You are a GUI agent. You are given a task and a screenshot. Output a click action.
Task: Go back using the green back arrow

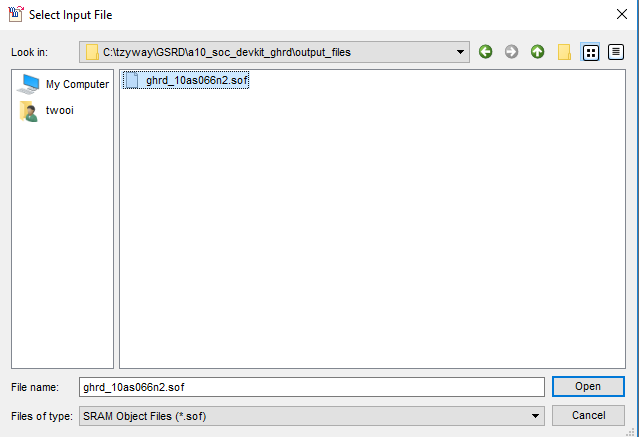tap(485, 52)
